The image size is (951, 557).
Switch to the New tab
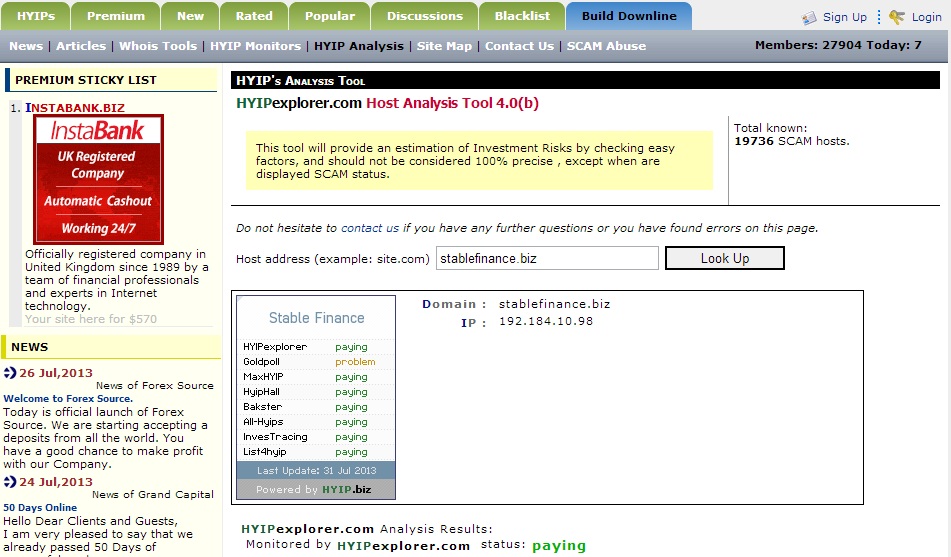(190, 16)
